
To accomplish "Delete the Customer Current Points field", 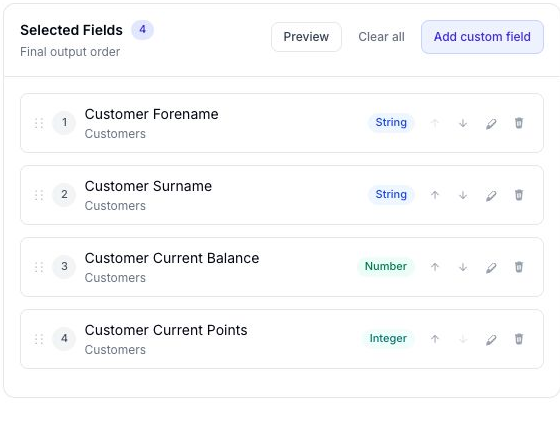I will [519, 339].
